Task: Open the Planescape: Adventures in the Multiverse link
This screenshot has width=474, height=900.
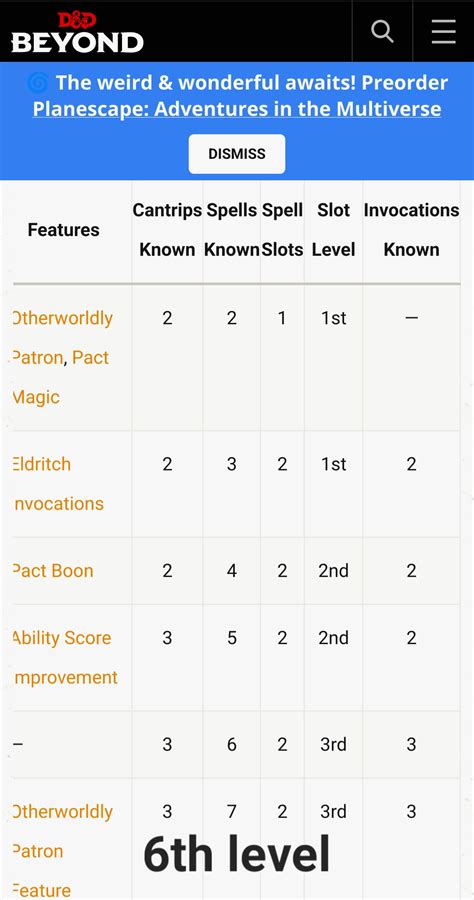Action: [x=237, y=108]
